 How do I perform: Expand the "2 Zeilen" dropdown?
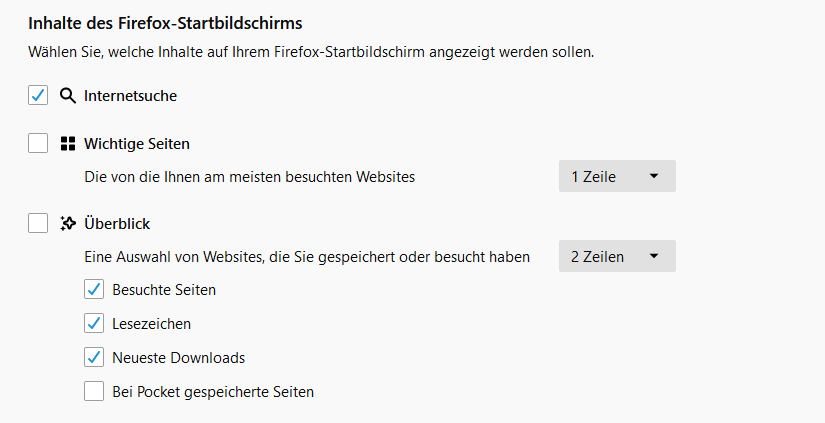[x=616, y=257]
